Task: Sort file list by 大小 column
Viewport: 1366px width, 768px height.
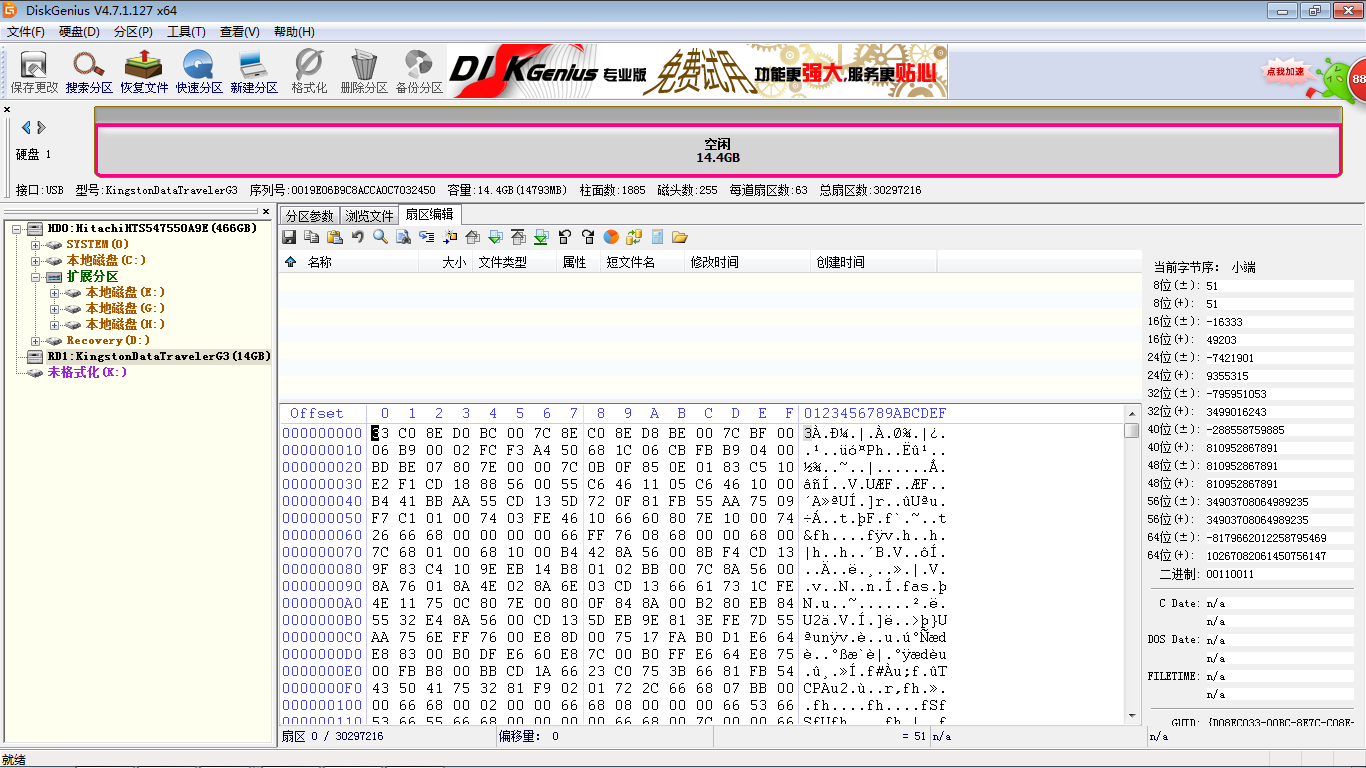Action: [445, 262]
